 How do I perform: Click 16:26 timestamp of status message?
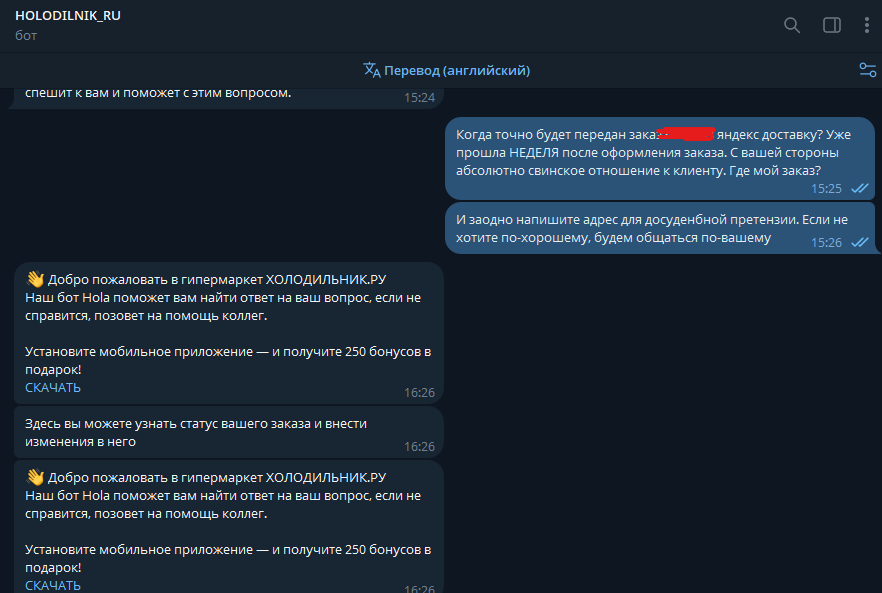(x=419, y=447)
